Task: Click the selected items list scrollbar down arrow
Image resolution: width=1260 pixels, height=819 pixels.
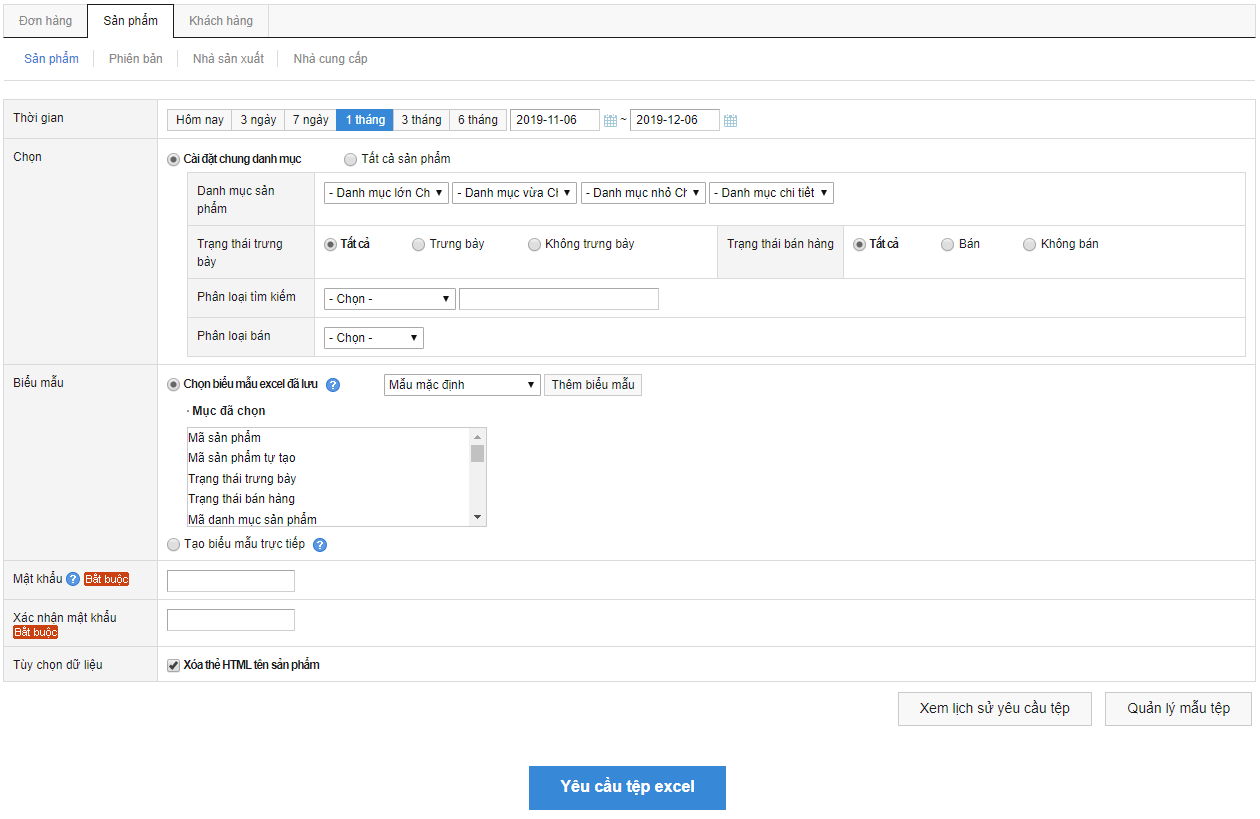Action: [x=478, y=517]
